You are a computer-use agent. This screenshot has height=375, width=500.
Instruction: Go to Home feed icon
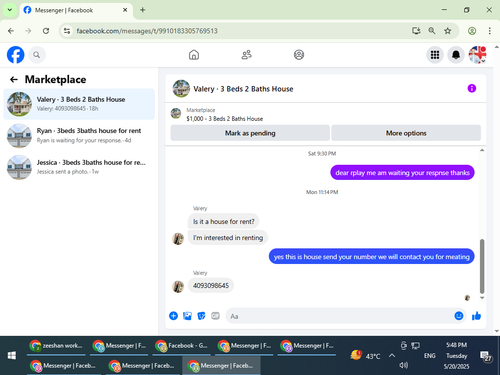click(194, 55)
